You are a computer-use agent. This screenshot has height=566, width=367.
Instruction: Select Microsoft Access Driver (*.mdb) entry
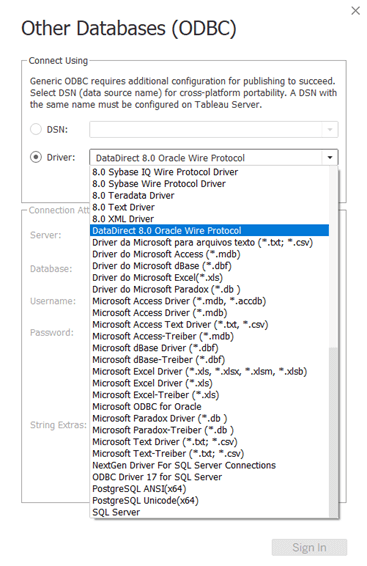[209, 313]
